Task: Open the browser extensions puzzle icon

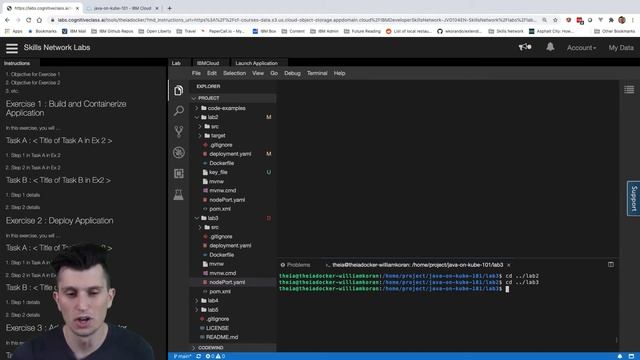Action: [x=611, y=20]
